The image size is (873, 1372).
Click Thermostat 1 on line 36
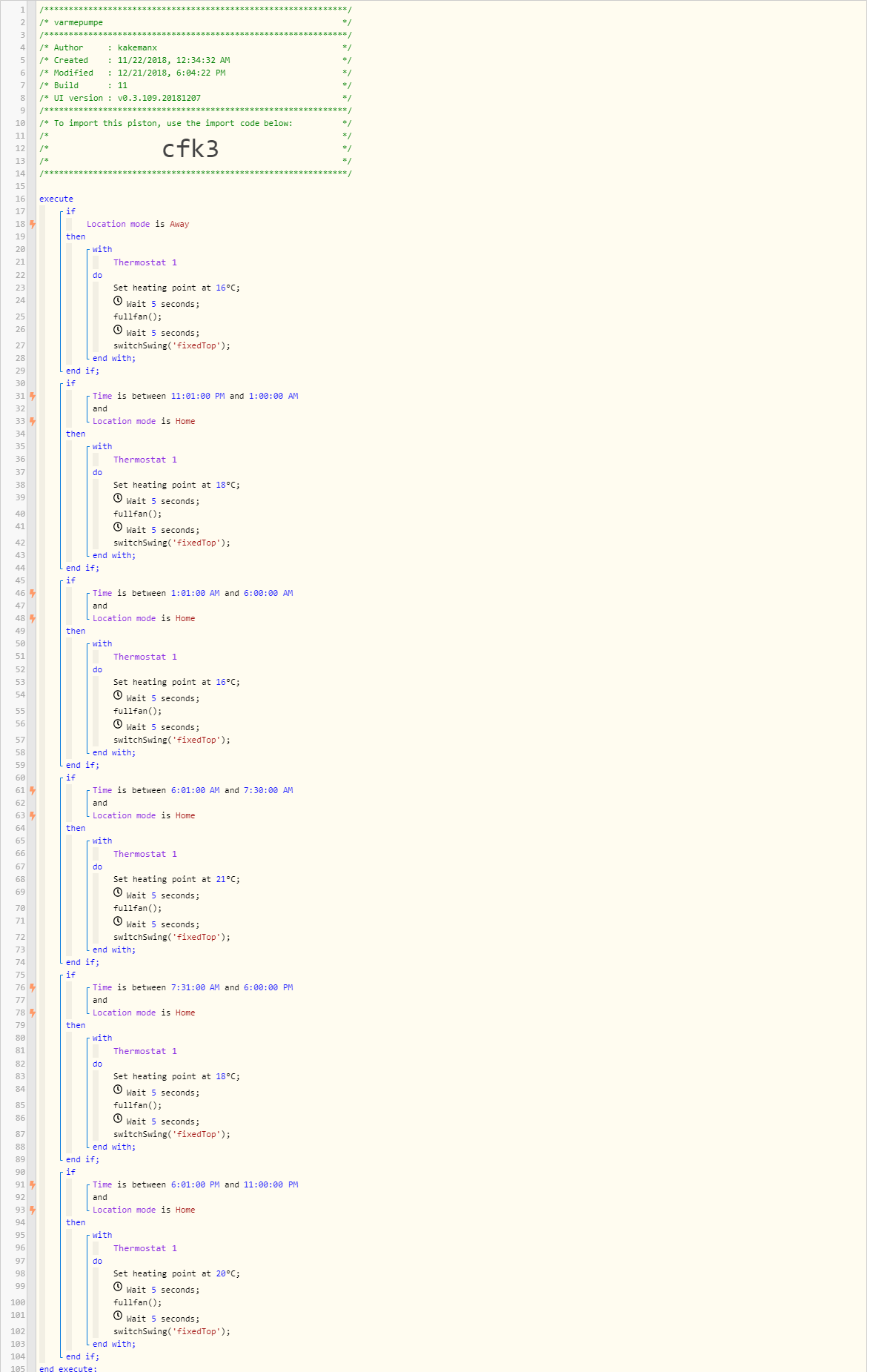point(145,460)
